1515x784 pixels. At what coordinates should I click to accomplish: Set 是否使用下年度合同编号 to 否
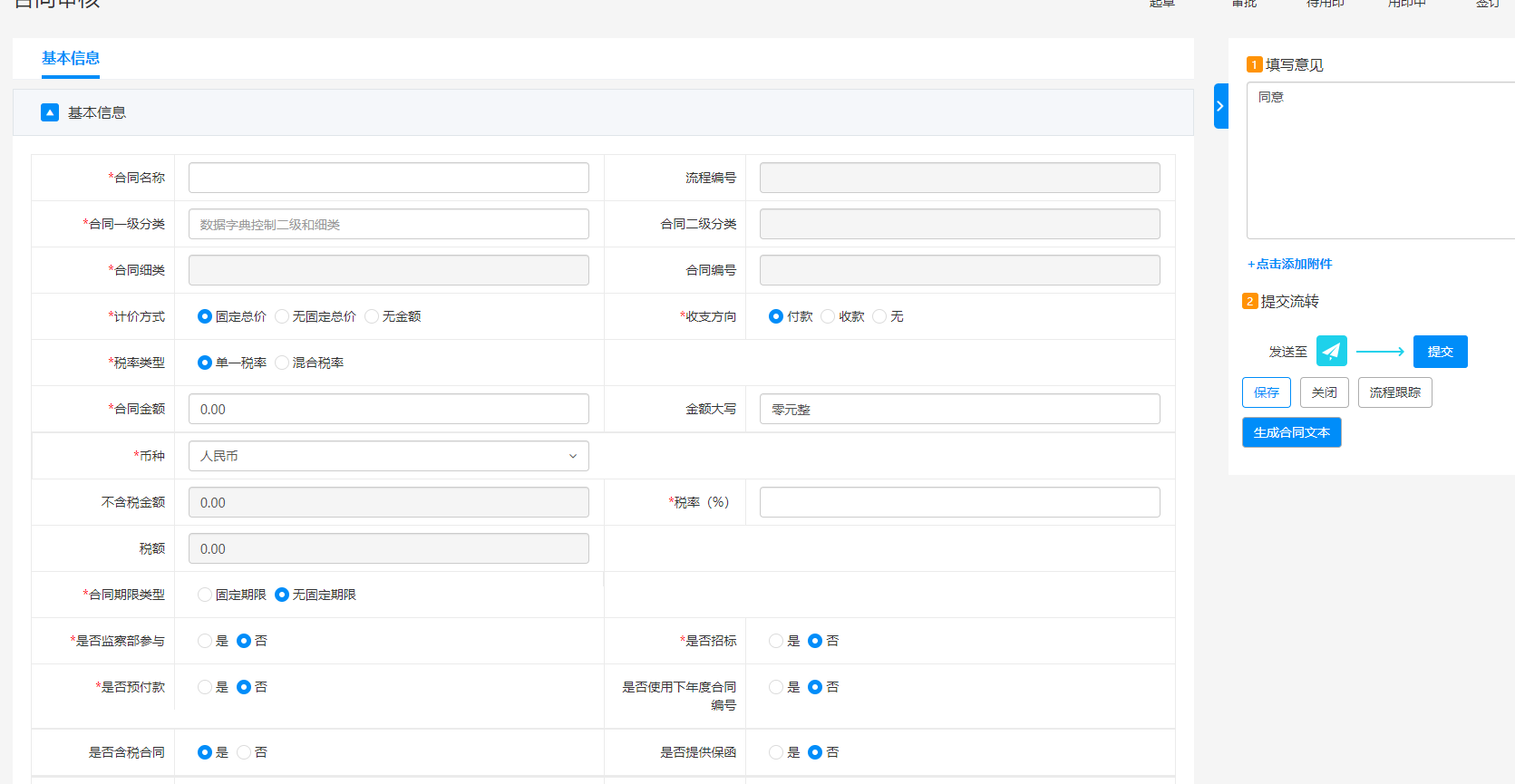(815, 687)
